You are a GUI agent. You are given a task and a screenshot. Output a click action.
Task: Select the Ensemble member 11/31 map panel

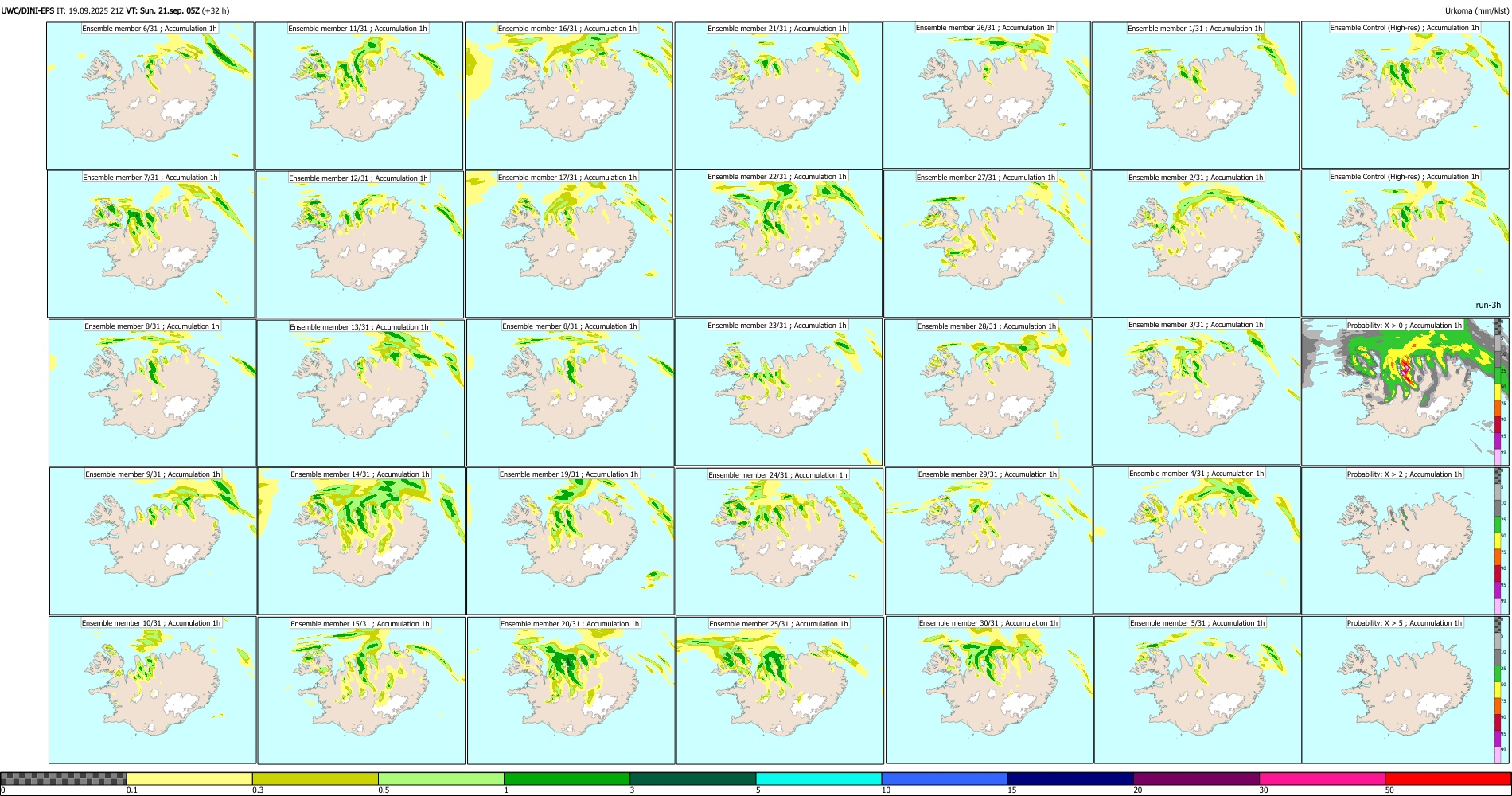pyautogui.click(x=359, y=96)
